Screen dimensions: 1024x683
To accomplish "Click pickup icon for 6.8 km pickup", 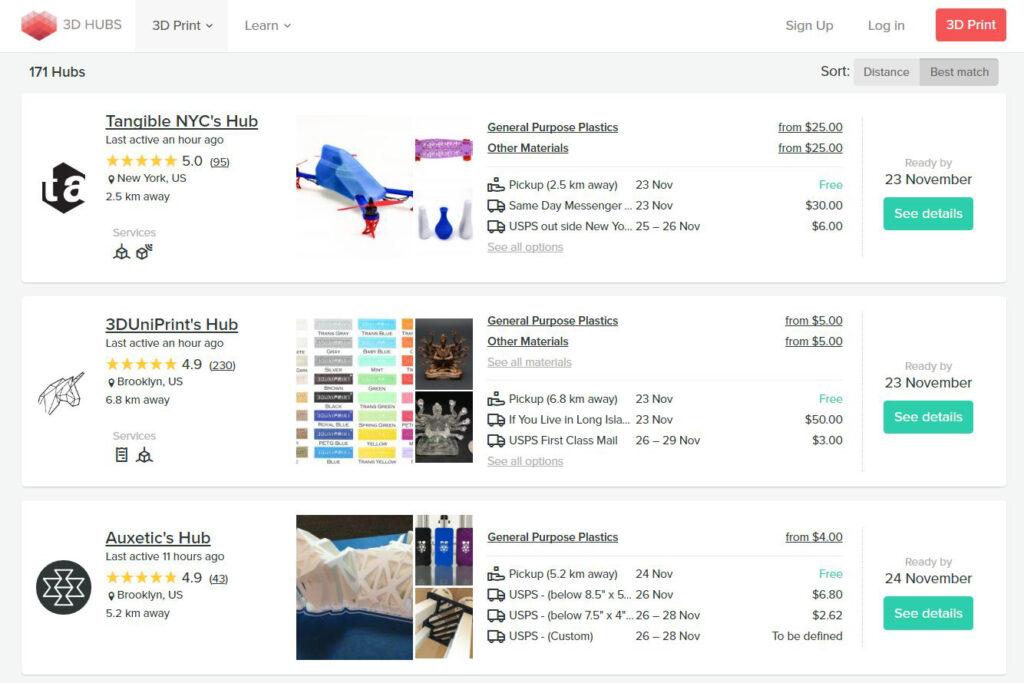I will (x=496, y=399).
